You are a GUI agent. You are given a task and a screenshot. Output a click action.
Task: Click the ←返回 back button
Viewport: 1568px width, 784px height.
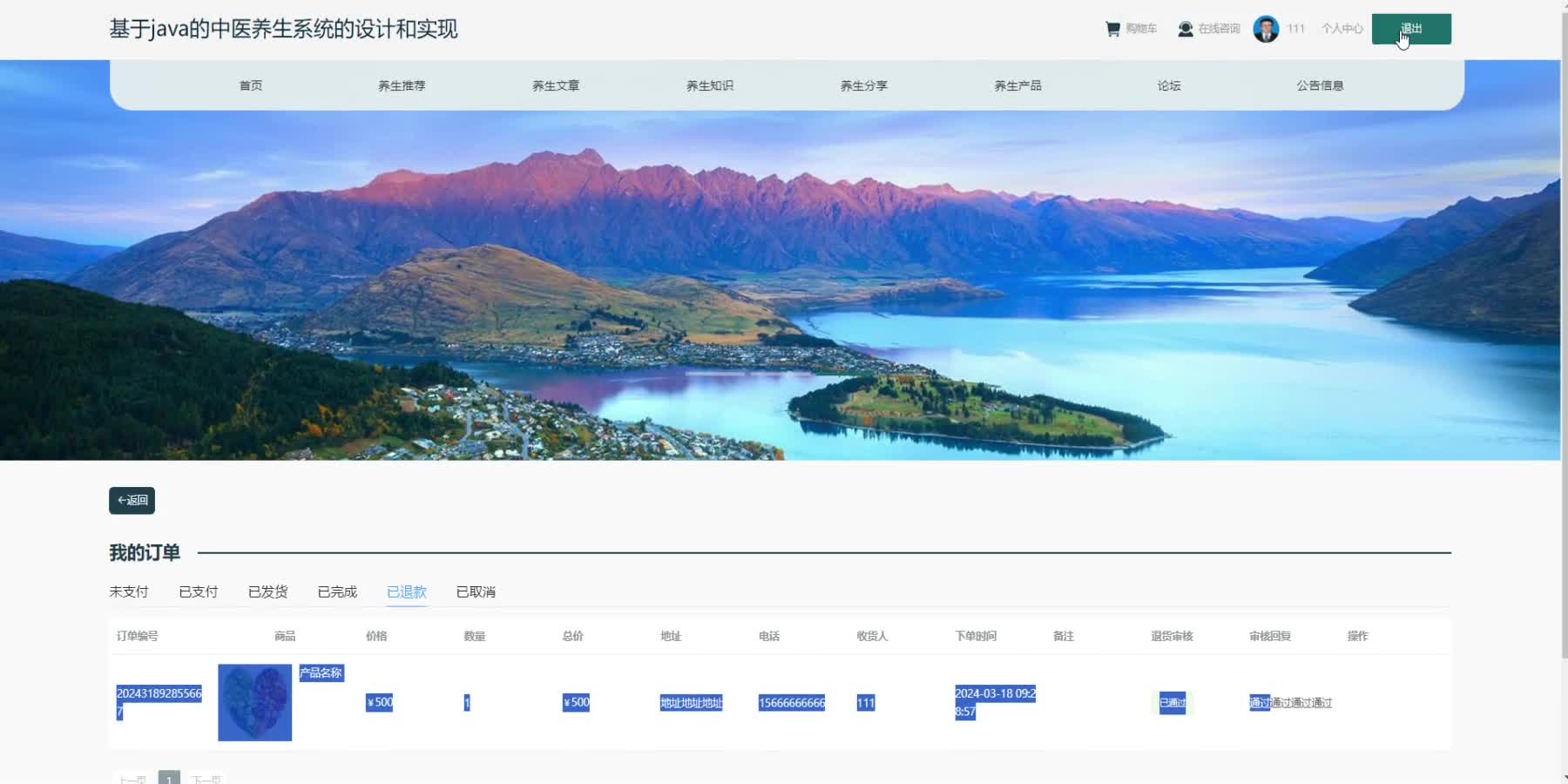(132, 500)
